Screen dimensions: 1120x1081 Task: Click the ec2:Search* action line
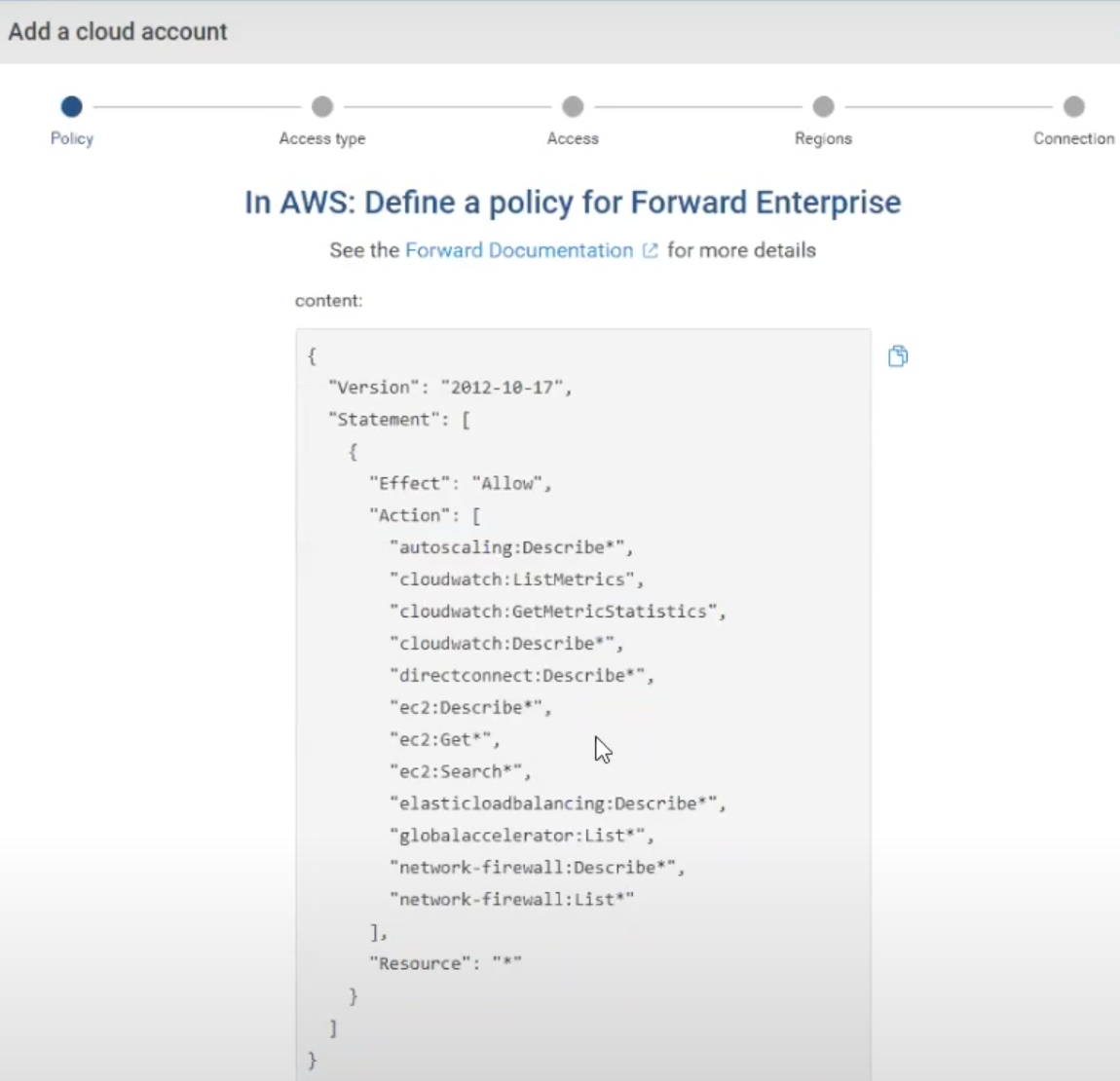[x=460, y=771]
